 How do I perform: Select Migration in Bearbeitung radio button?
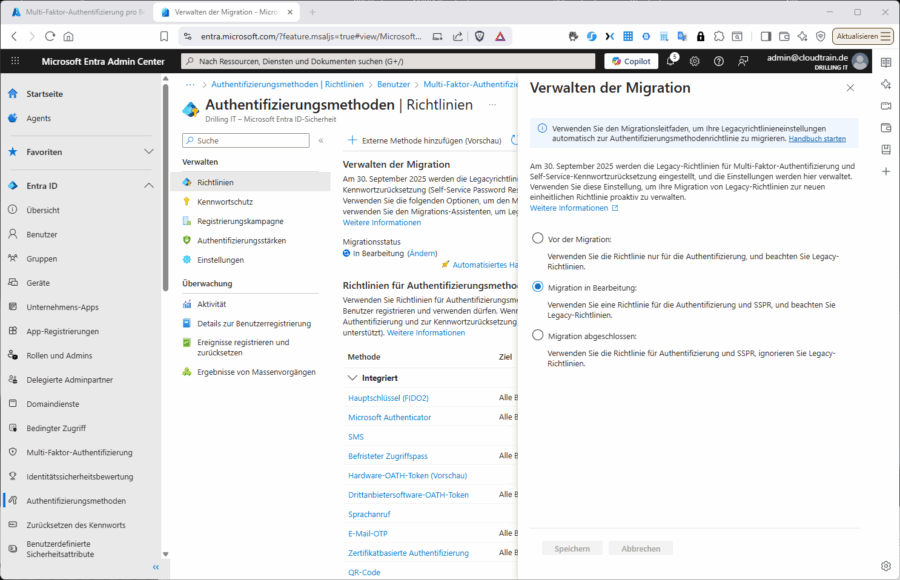(537, 287)
